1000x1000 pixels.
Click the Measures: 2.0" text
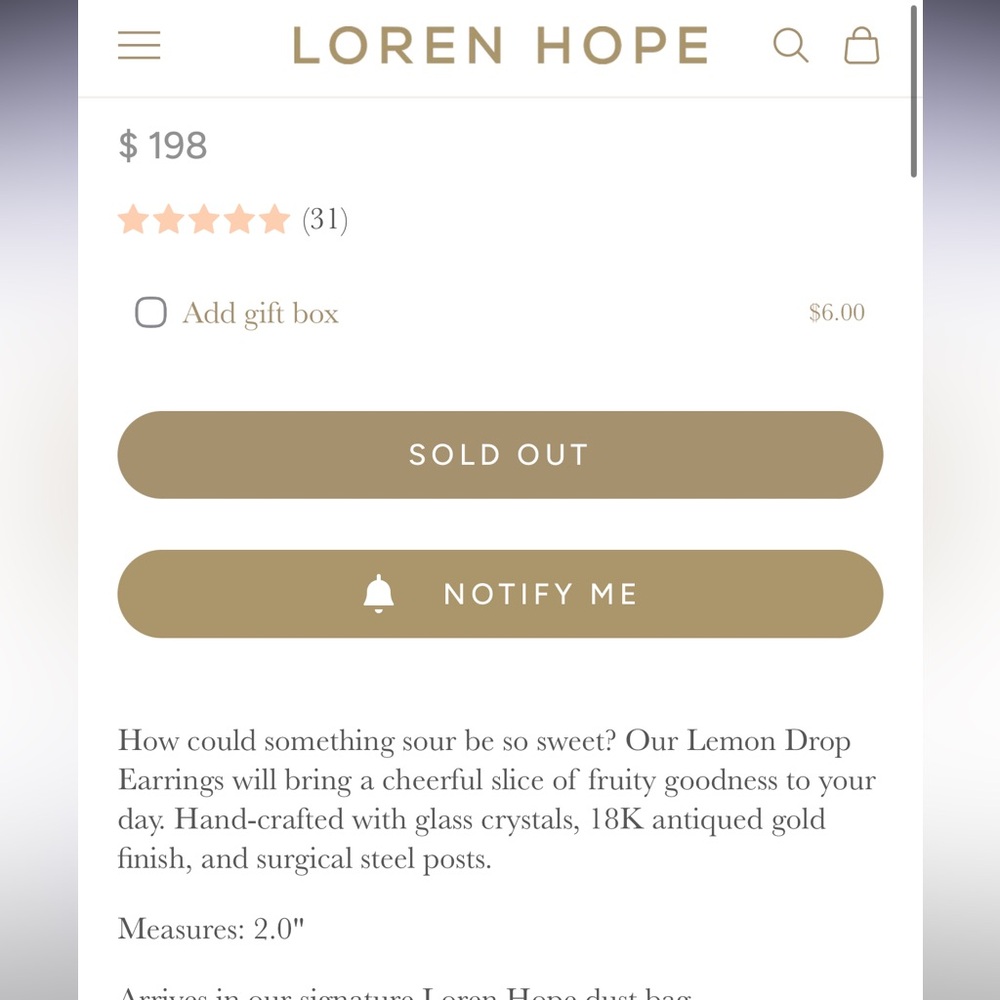point(210,928)
